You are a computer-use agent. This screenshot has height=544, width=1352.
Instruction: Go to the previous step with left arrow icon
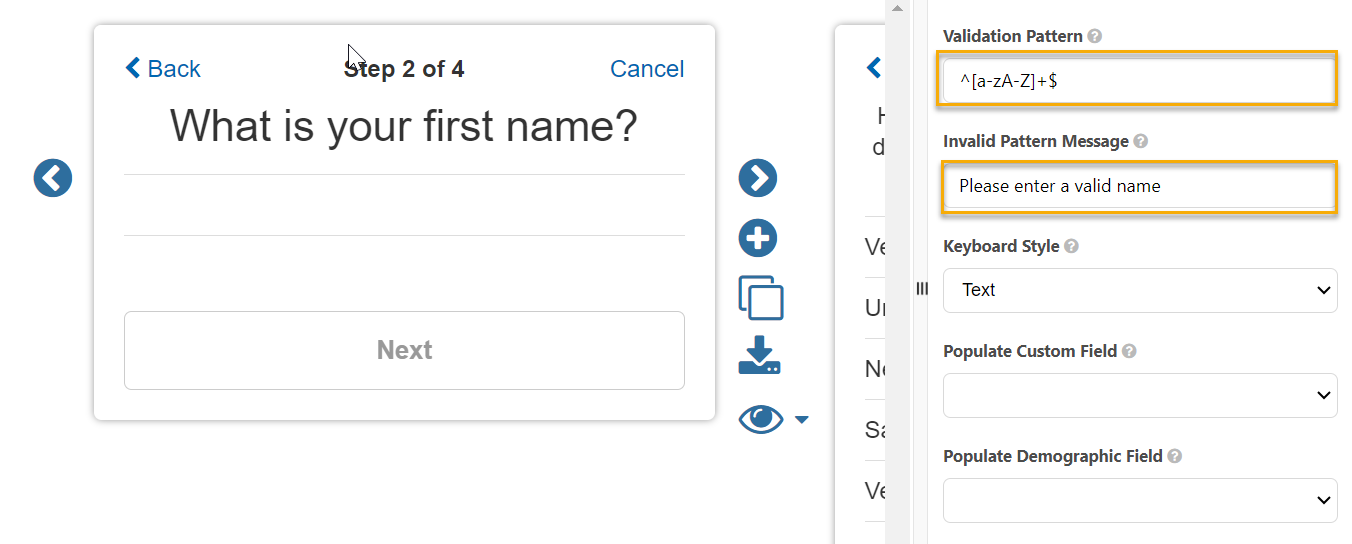tap(53, 179)
